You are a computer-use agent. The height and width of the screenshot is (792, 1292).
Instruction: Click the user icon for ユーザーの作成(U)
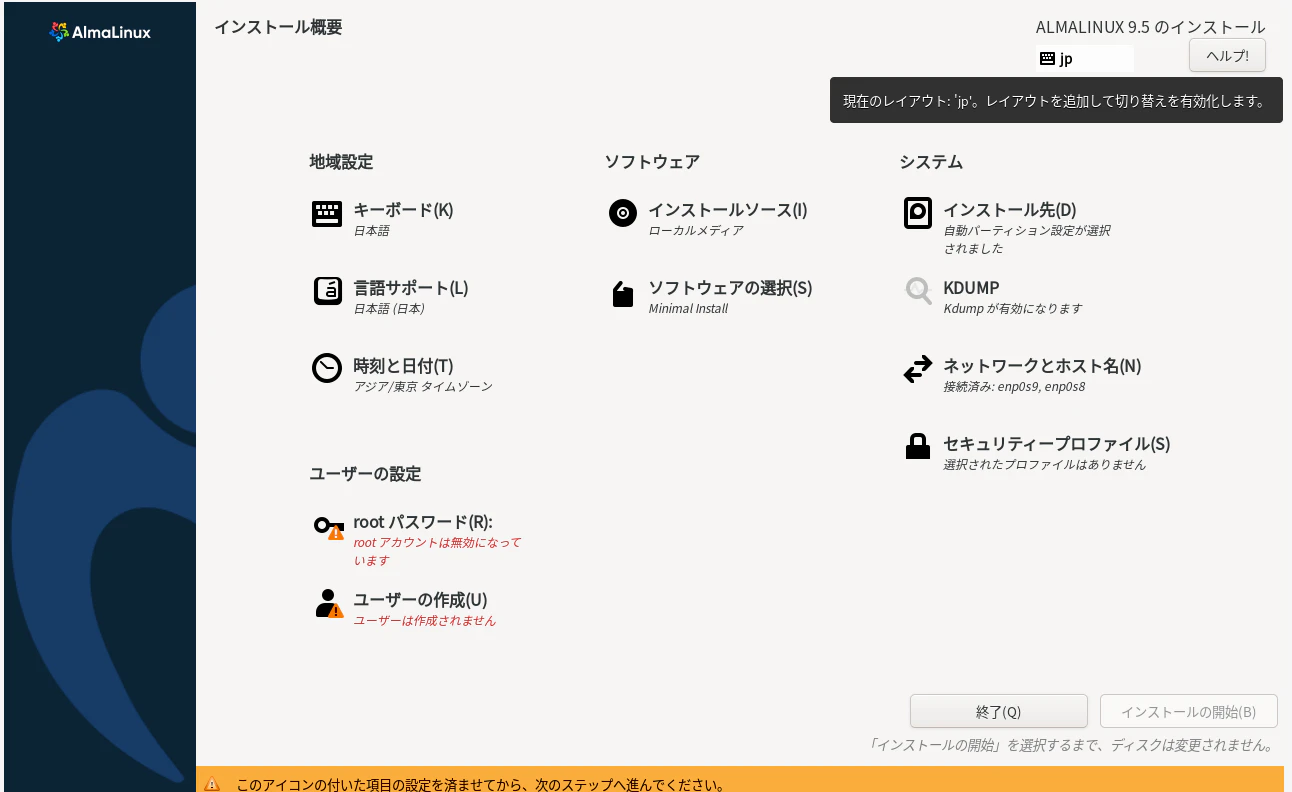click(328, 604)
